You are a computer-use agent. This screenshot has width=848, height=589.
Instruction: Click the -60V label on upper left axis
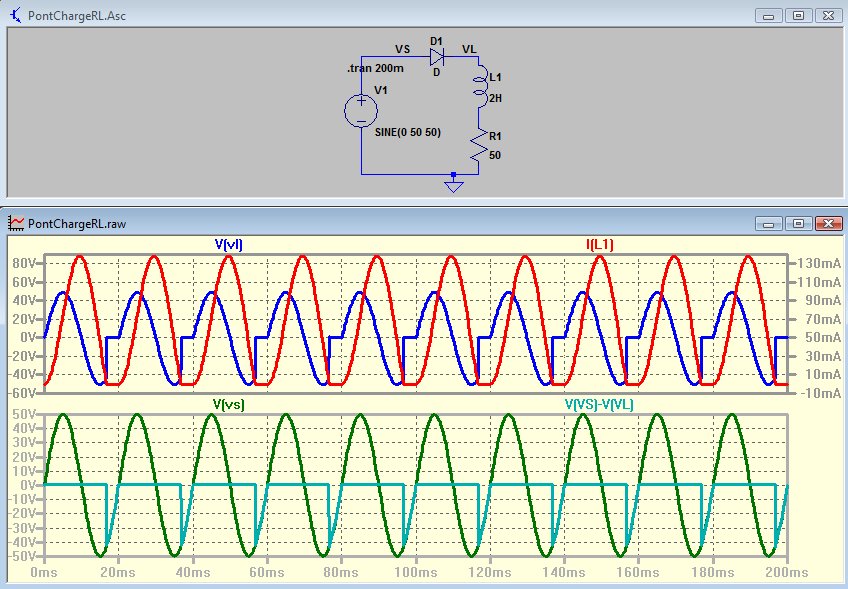click(22, 393)
